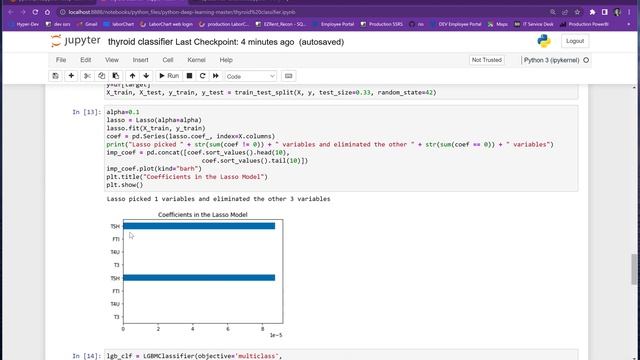Click the In [13] cell prompt
Image resolution: width=640 pixels, height=360 pixels.
pos(87,112)
